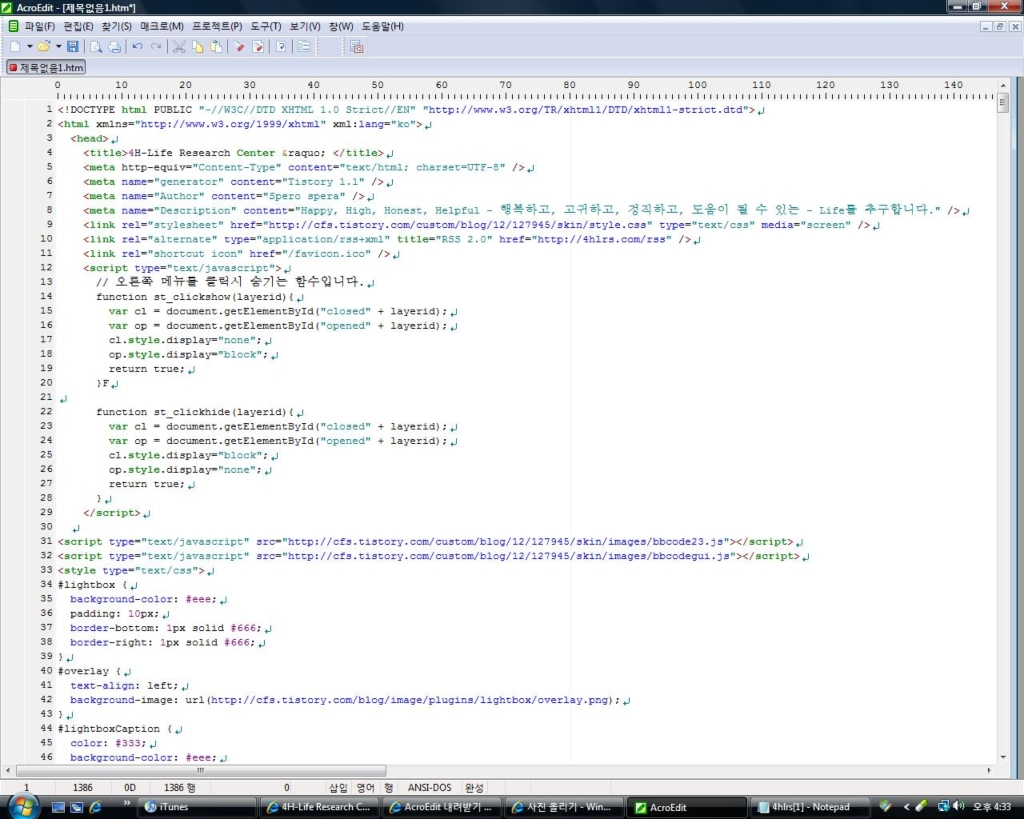The width and height of the screenshot is (1024, 819).
Task: Redo the last undone edit
Action: click(155, 46)
